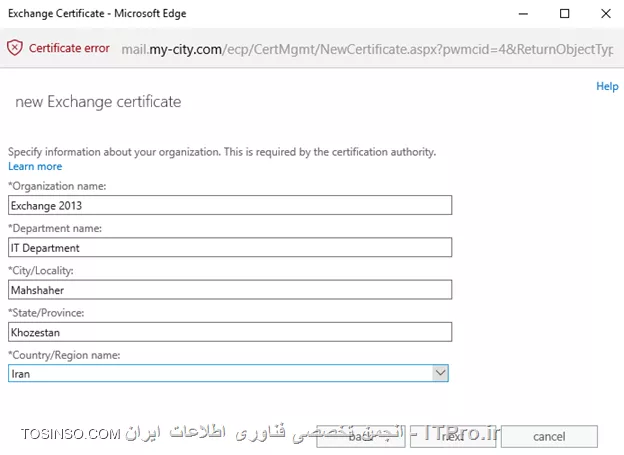Screen dimensions: 624x455
Task: Click the Certificate error text
Action: click(69, 48)
